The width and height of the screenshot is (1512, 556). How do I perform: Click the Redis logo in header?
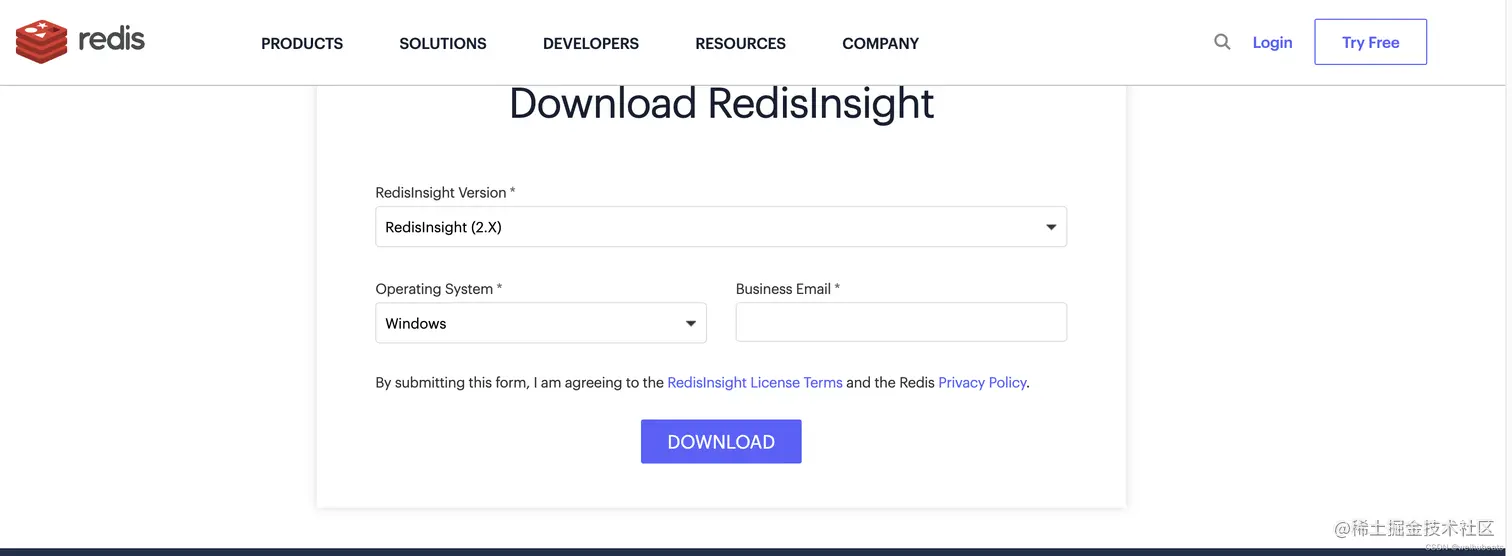click(x=80, y=40)
